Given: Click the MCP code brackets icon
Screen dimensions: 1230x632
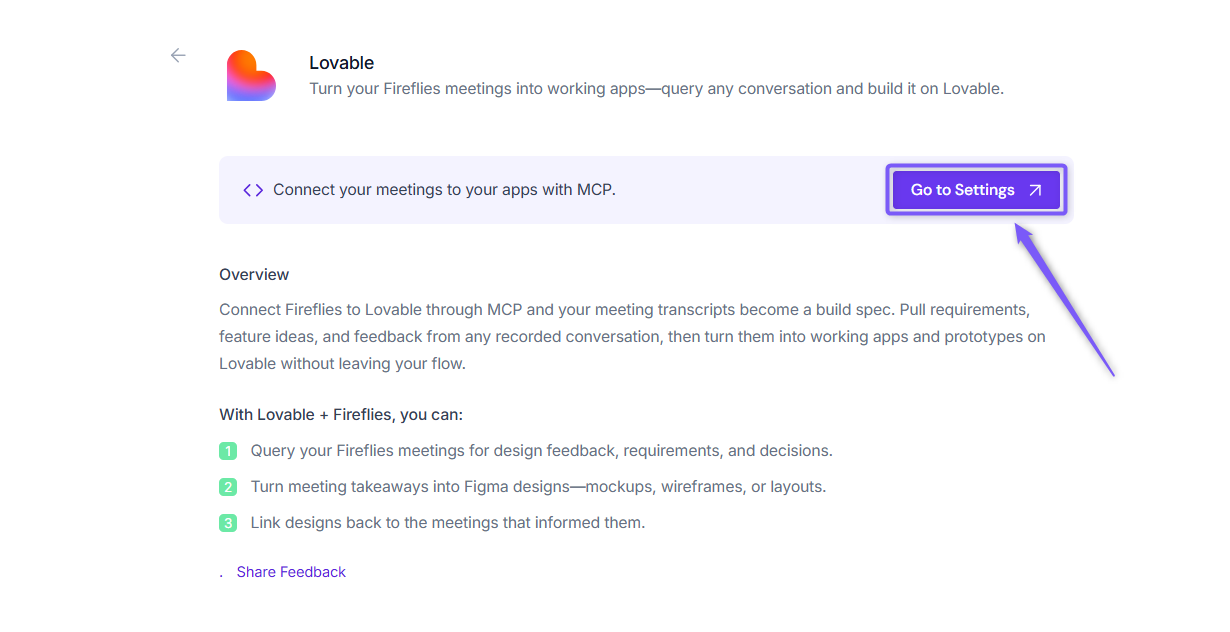Looking at the screenshot, I should click(253, 190).
